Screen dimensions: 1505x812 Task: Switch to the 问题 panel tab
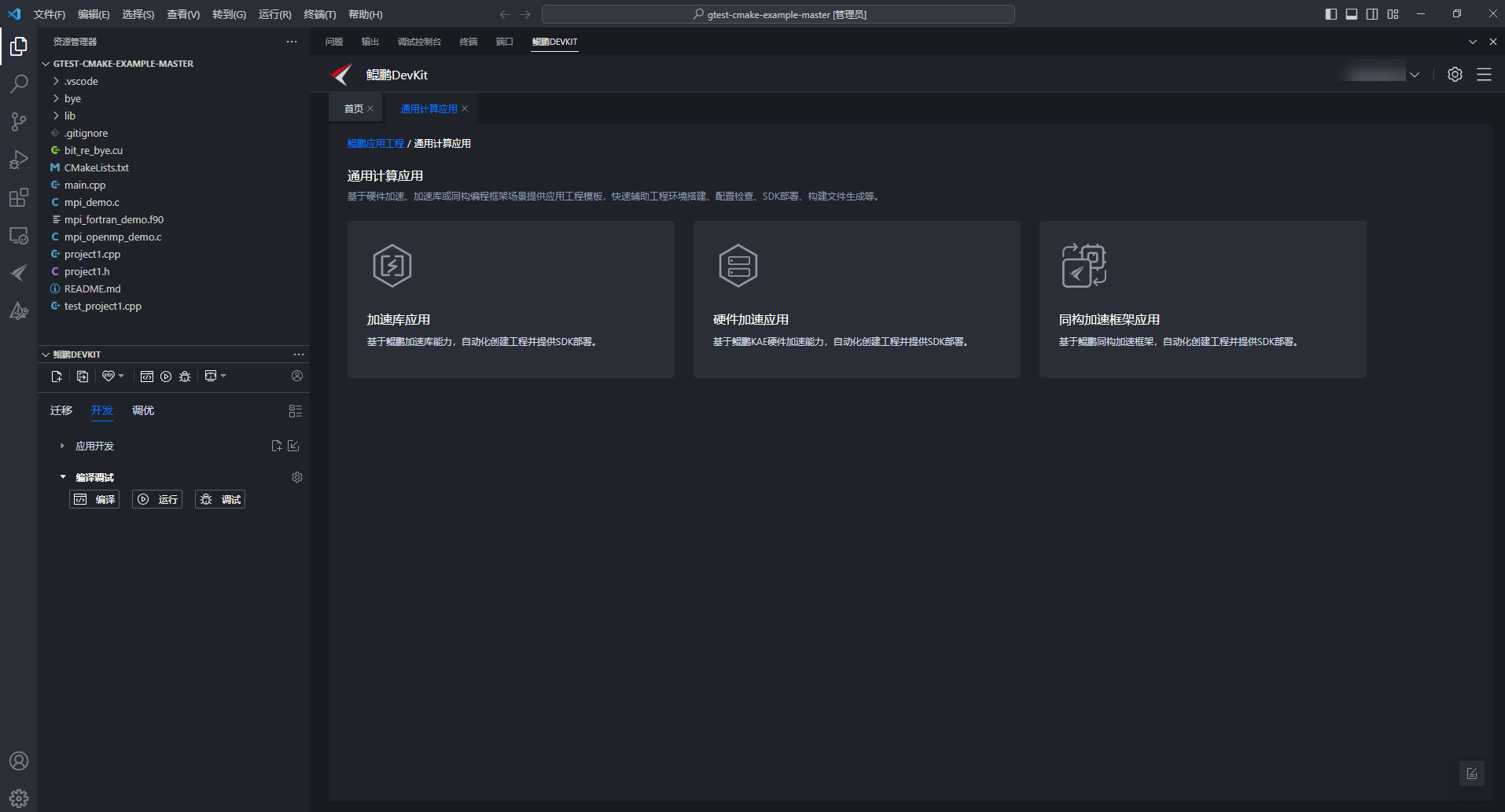pos(334,42)
